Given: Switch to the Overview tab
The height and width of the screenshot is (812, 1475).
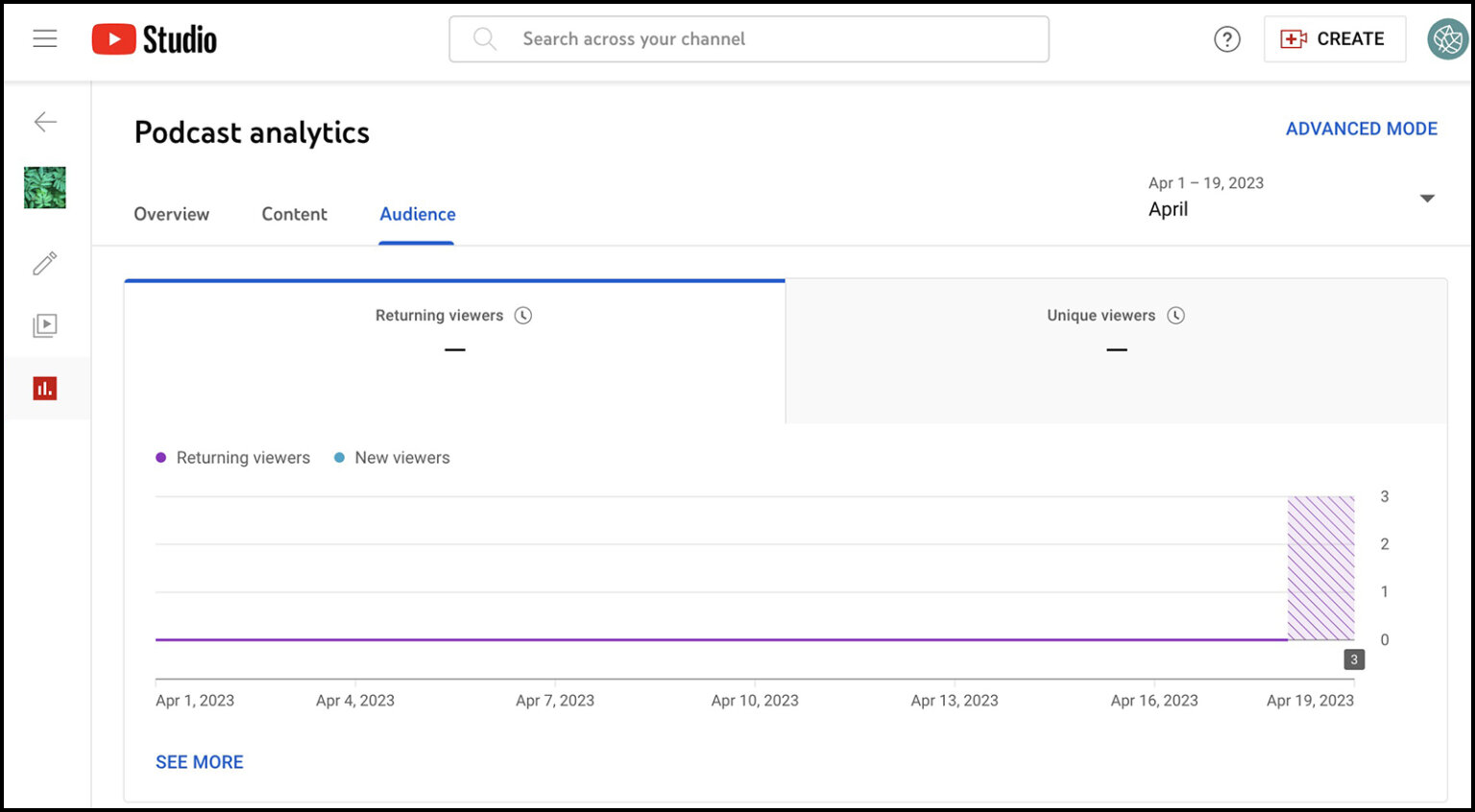Looking at the screenshot, I should pyautogui.click(x=171, y=214).
